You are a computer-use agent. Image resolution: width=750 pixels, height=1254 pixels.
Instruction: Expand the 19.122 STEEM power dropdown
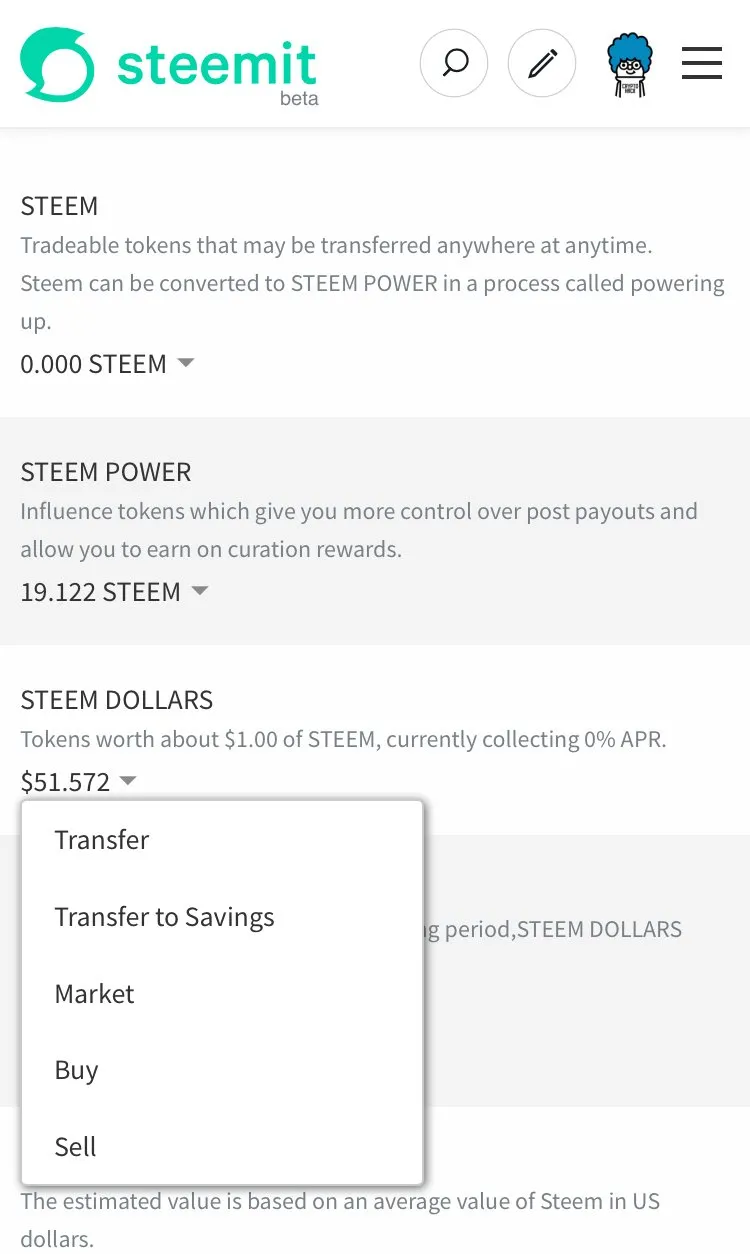(x=100, y=592)
